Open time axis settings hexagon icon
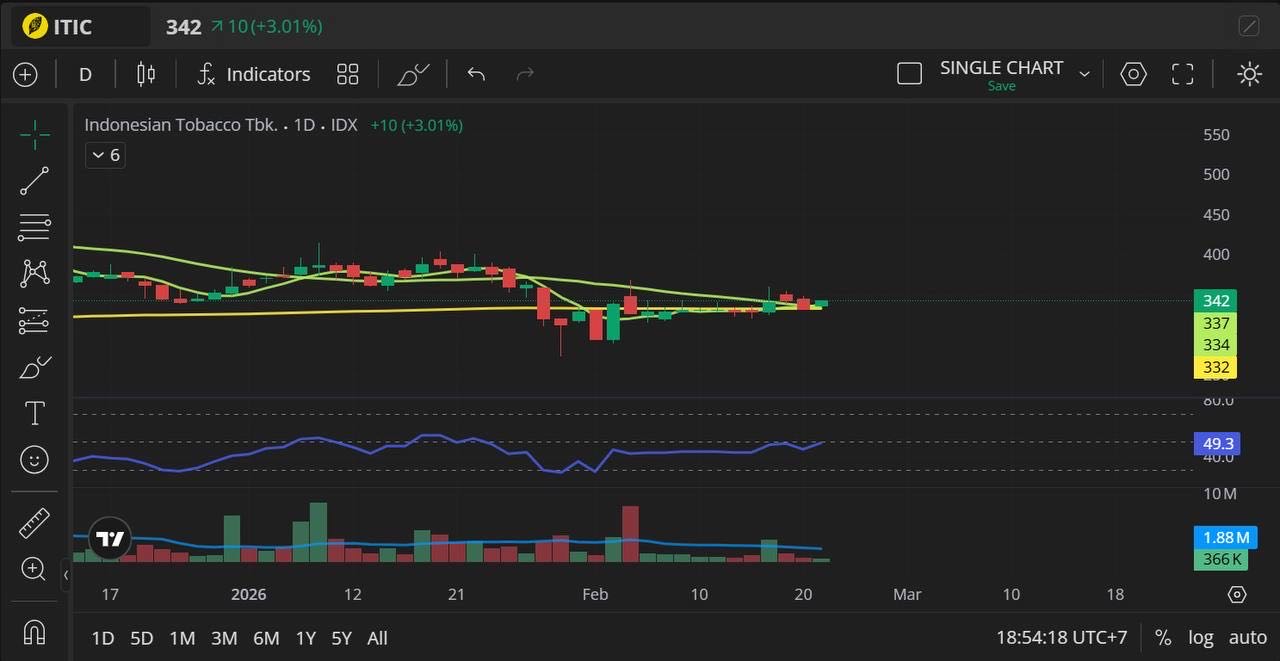1280x661 pixels. (x=1237, y=594)
